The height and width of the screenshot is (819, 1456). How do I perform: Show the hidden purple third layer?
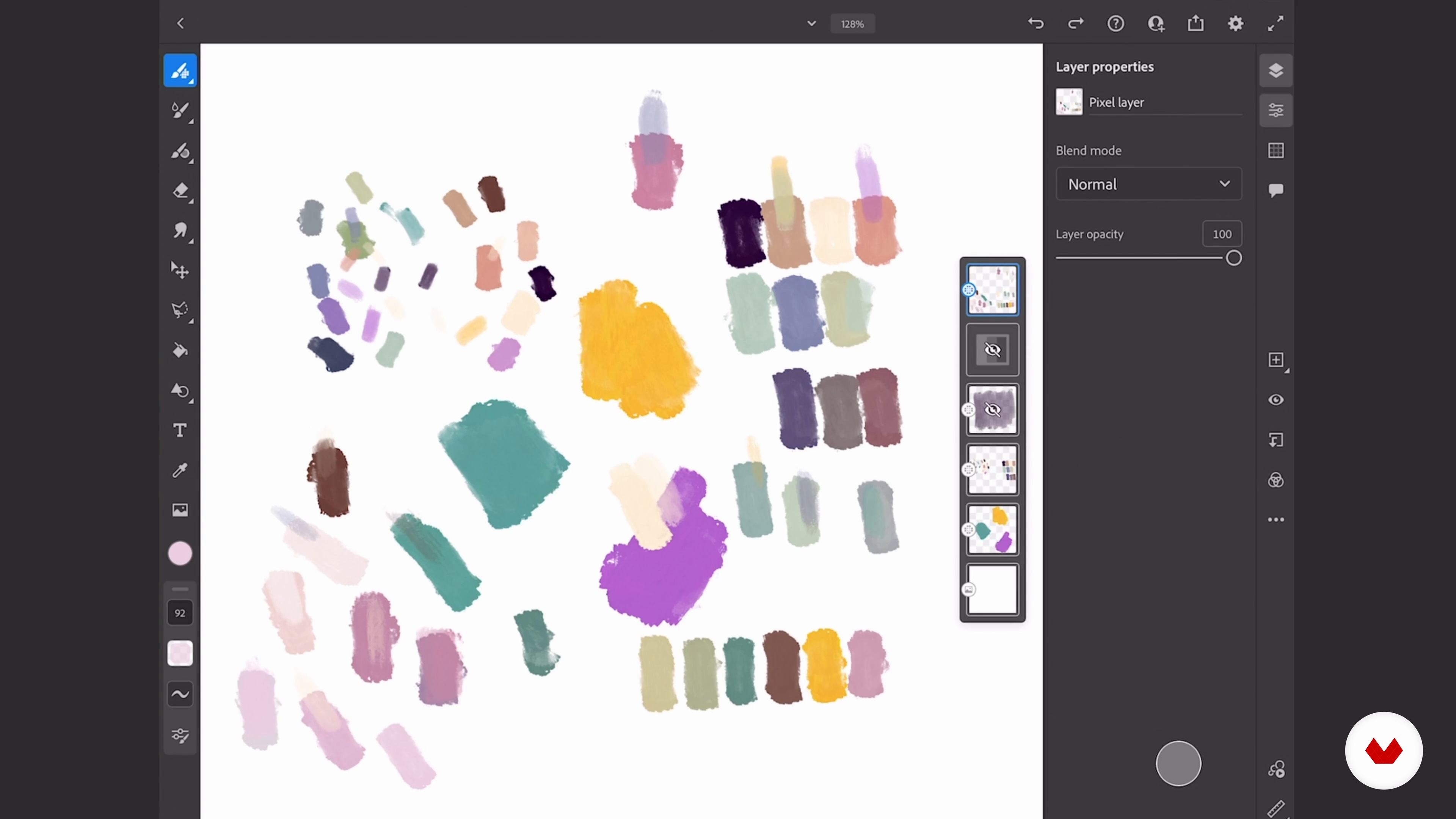click(x=993, y=410)
